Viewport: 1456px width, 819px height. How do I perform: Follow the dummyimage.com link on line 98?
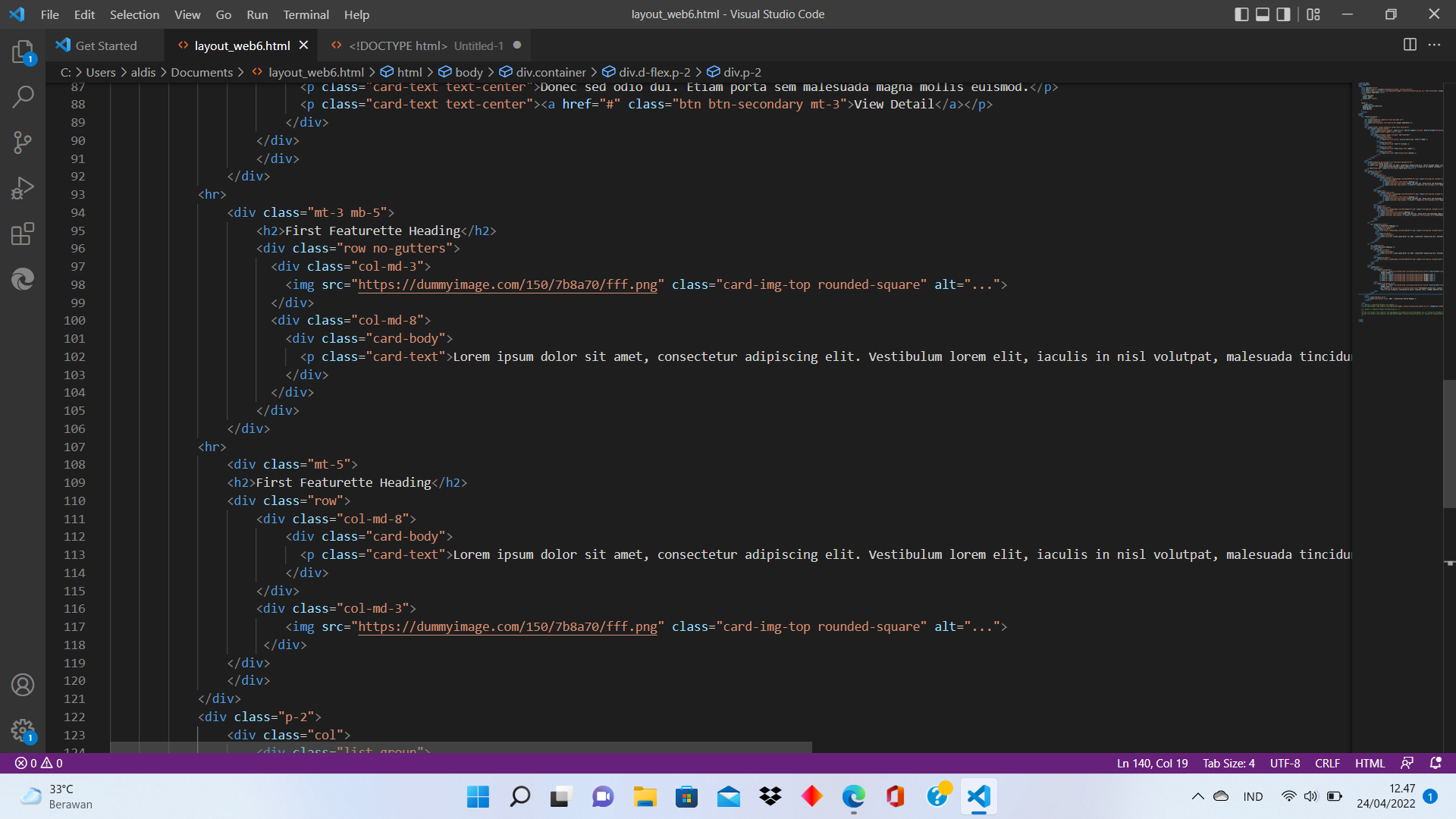click(507, 284)
